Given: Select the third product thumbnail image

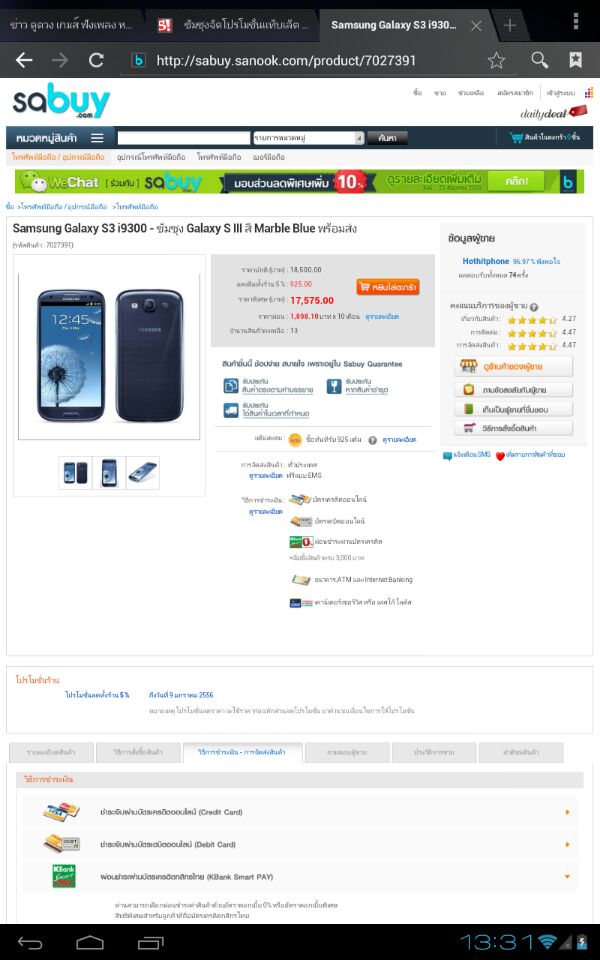Looking at the screenshot, I should 143,473.
